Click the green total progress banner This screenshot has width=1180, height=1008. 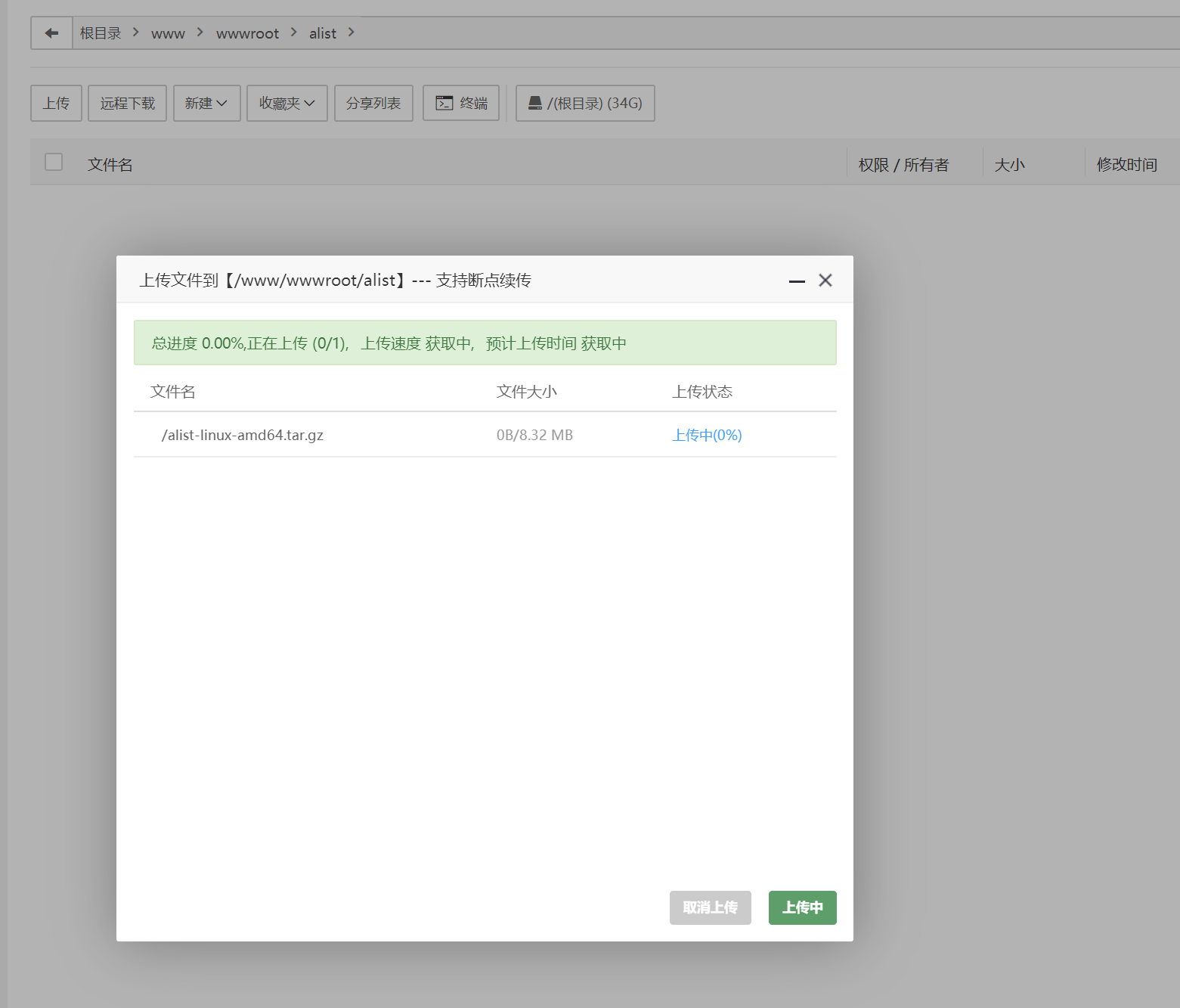(485, 343)
